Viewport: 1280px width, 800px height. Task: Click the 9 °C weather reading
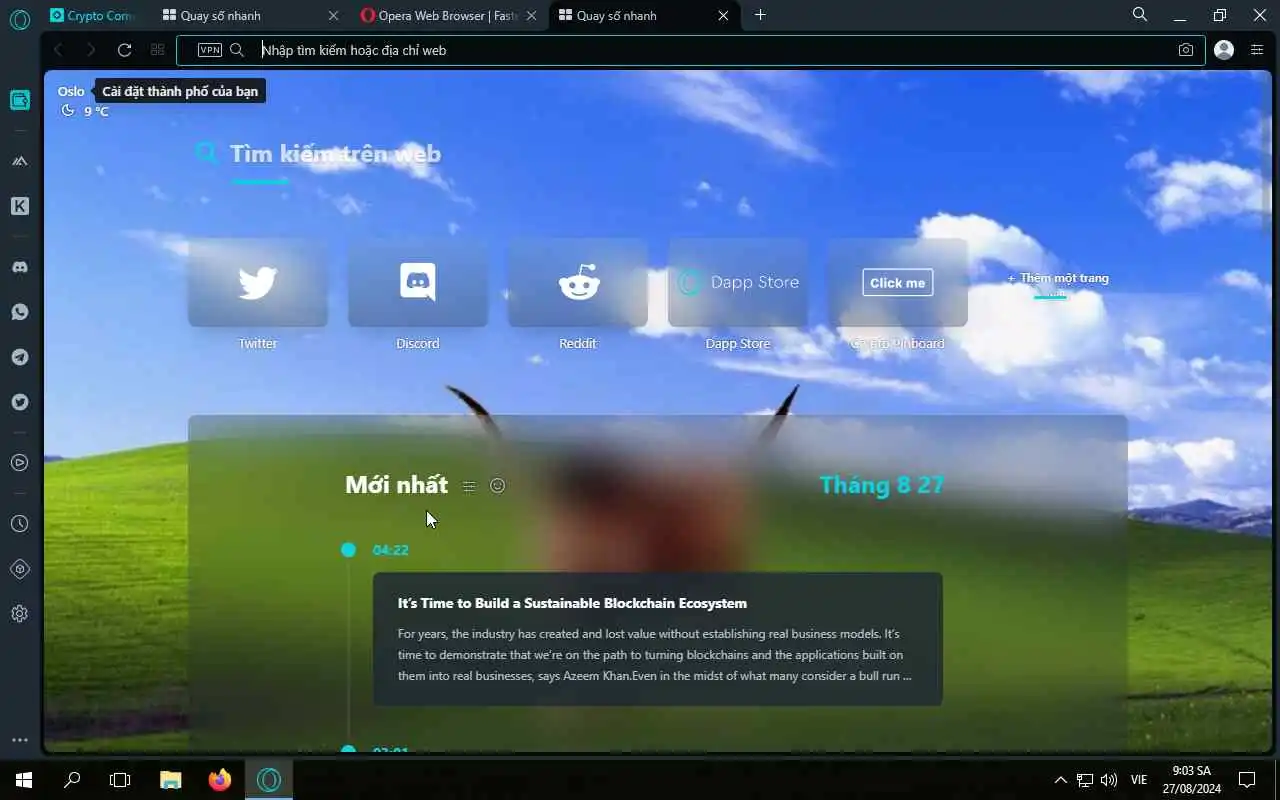click(96, 111)
